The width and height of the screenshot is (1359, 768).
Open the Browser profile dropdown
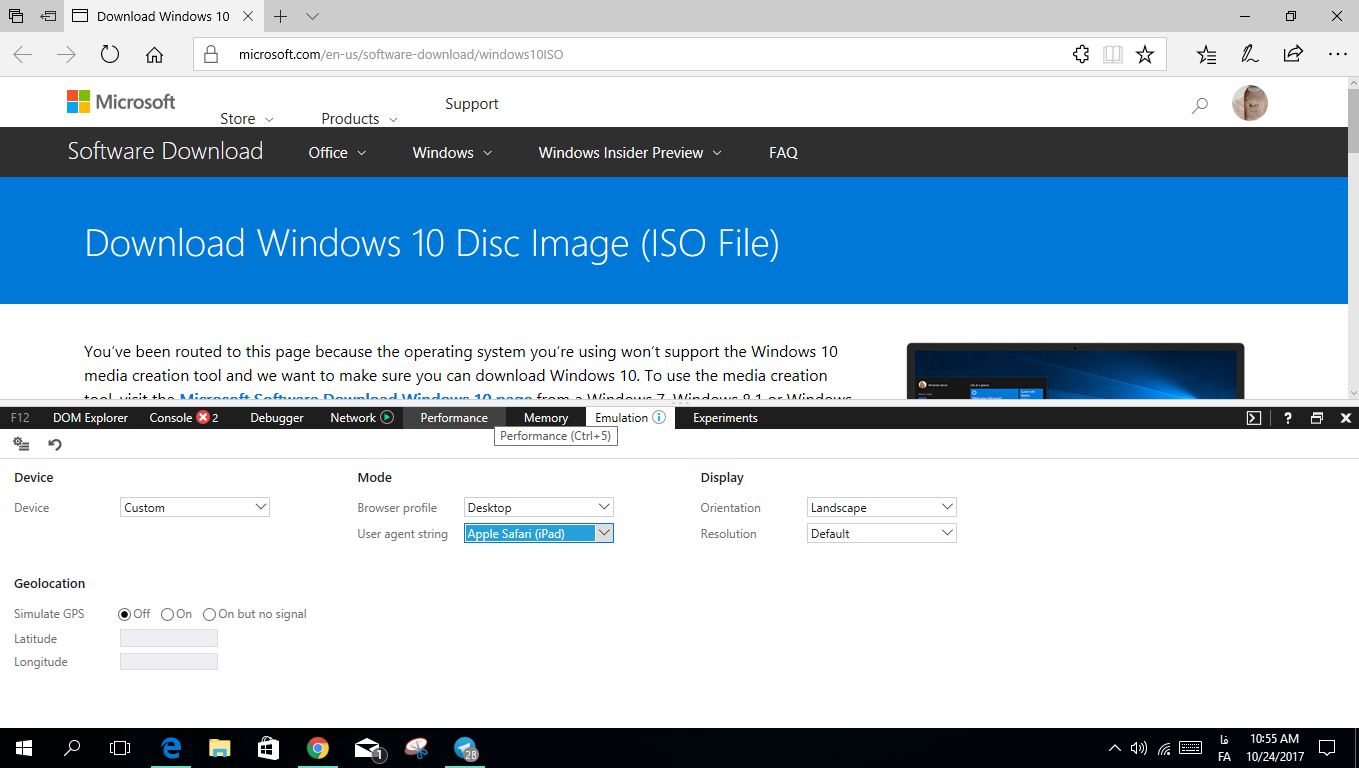[x=538, y=507]
